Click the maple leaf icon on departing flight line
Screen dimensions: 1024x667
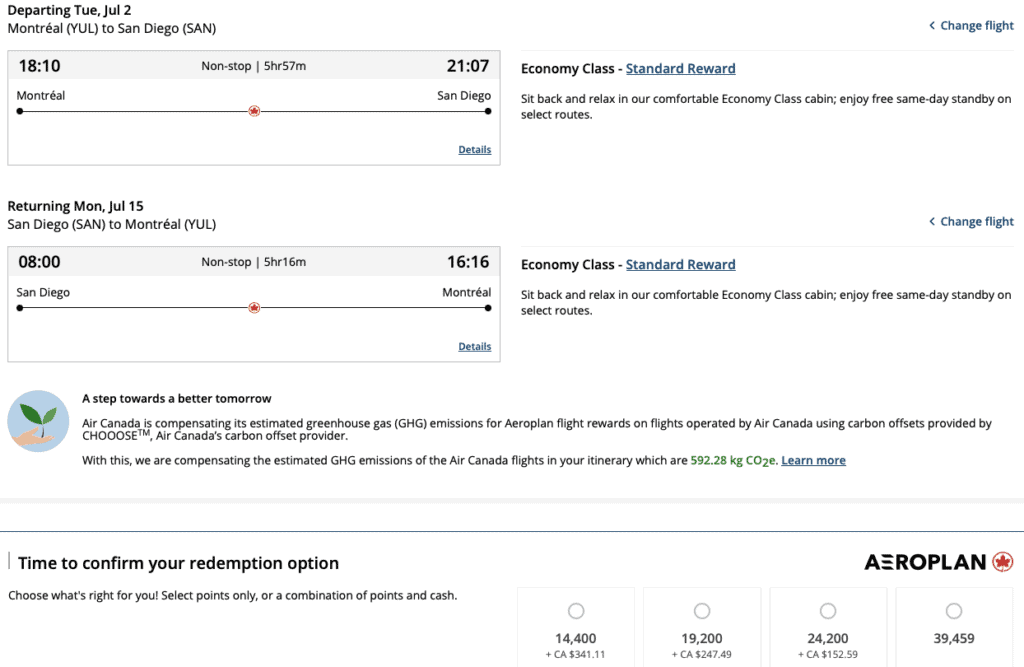(254, 111)
